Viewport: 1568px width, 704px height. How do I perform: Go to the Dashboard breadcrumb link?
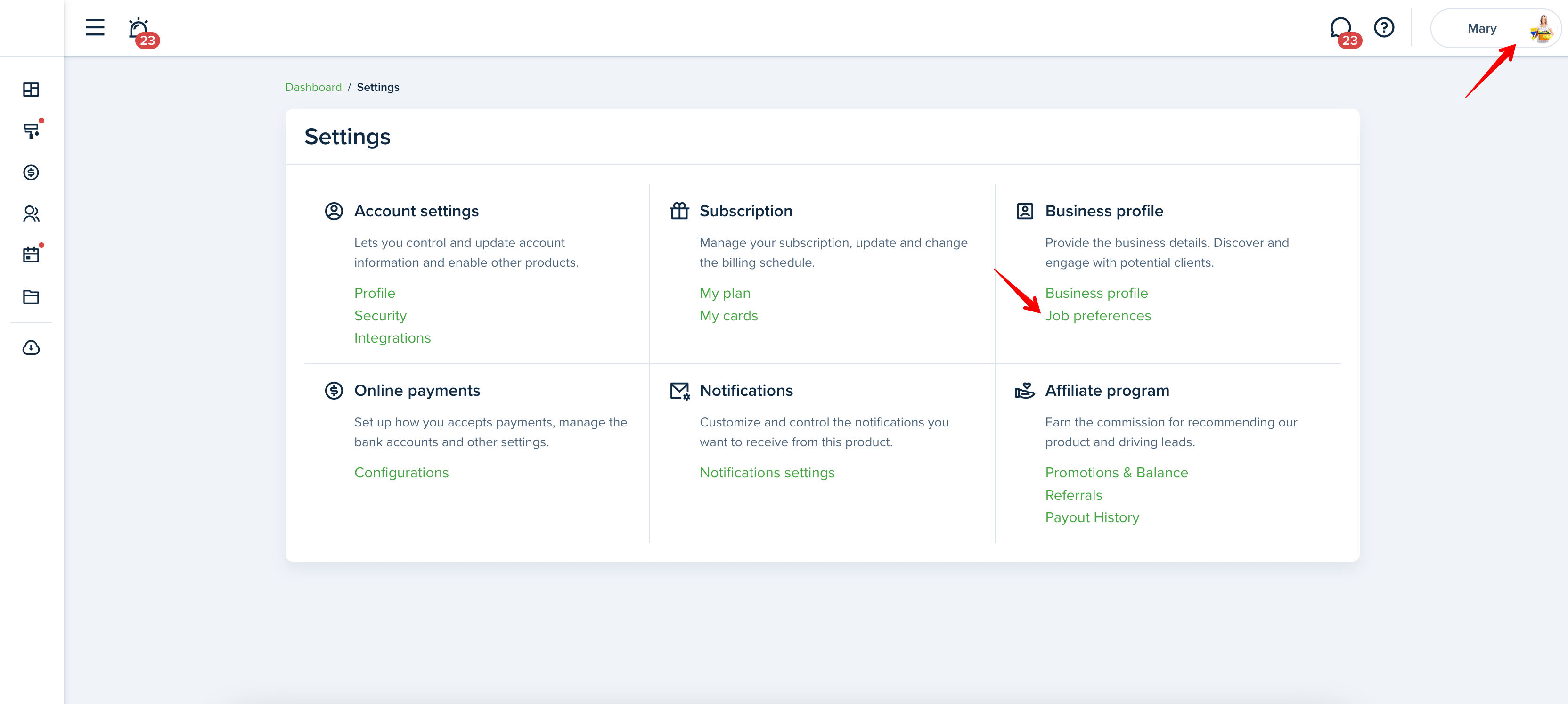click(313, 87)
